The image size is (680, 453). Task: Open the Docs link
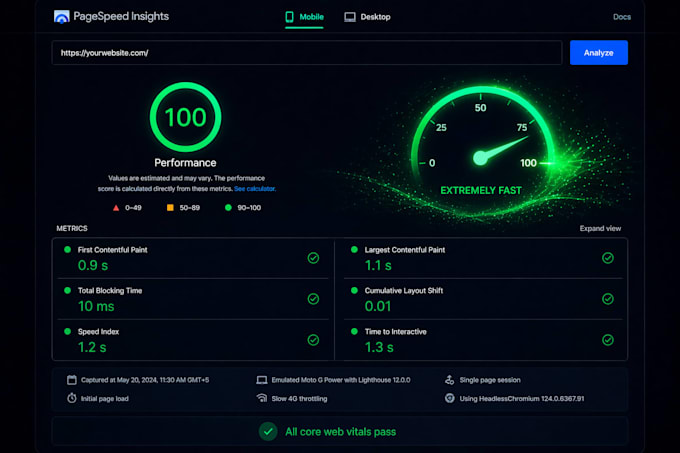622,17
